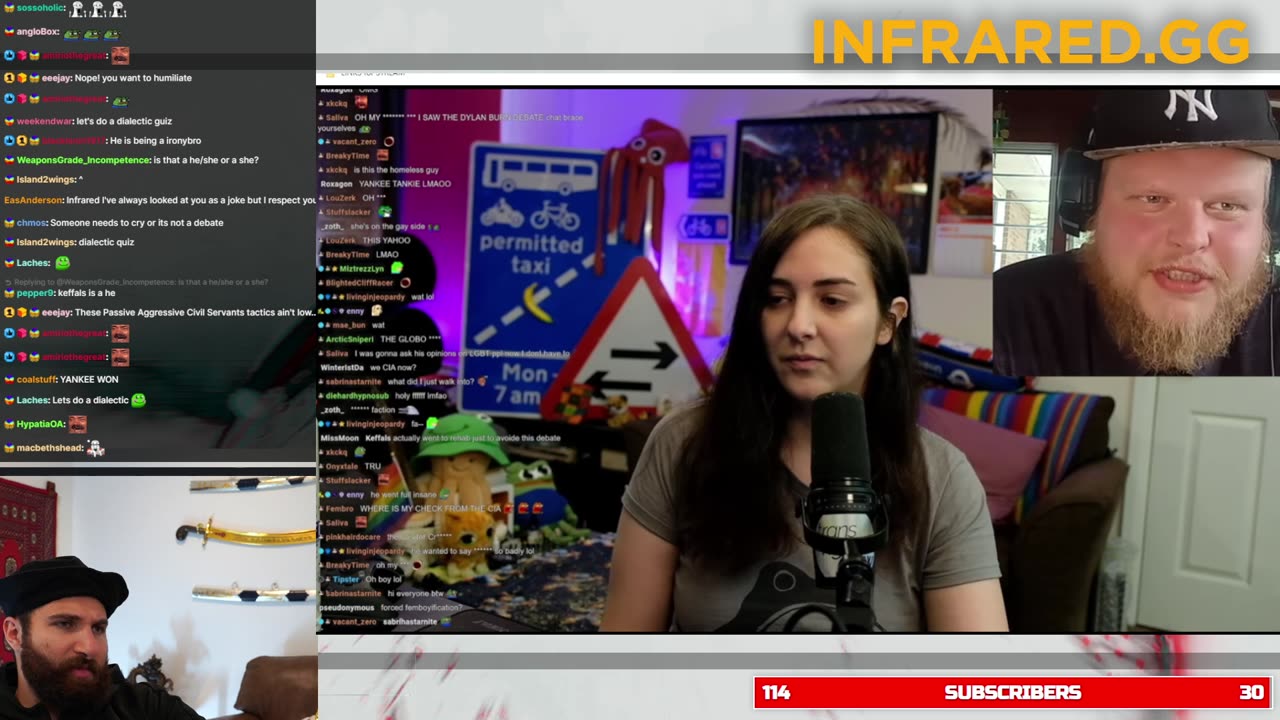Viewport: 1280px width, 720px height.
Task: Open the weekendwar username
Action: [x=45, y=122]
